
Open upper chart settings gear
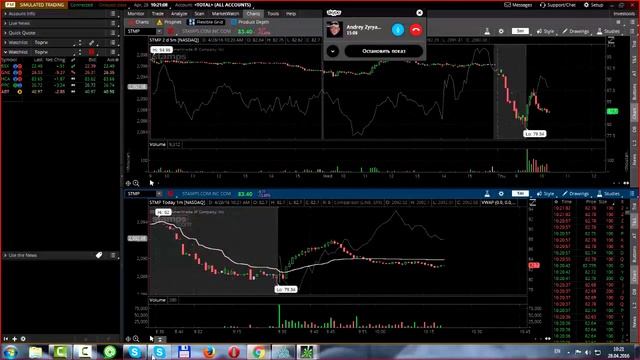tap(501, 31)
